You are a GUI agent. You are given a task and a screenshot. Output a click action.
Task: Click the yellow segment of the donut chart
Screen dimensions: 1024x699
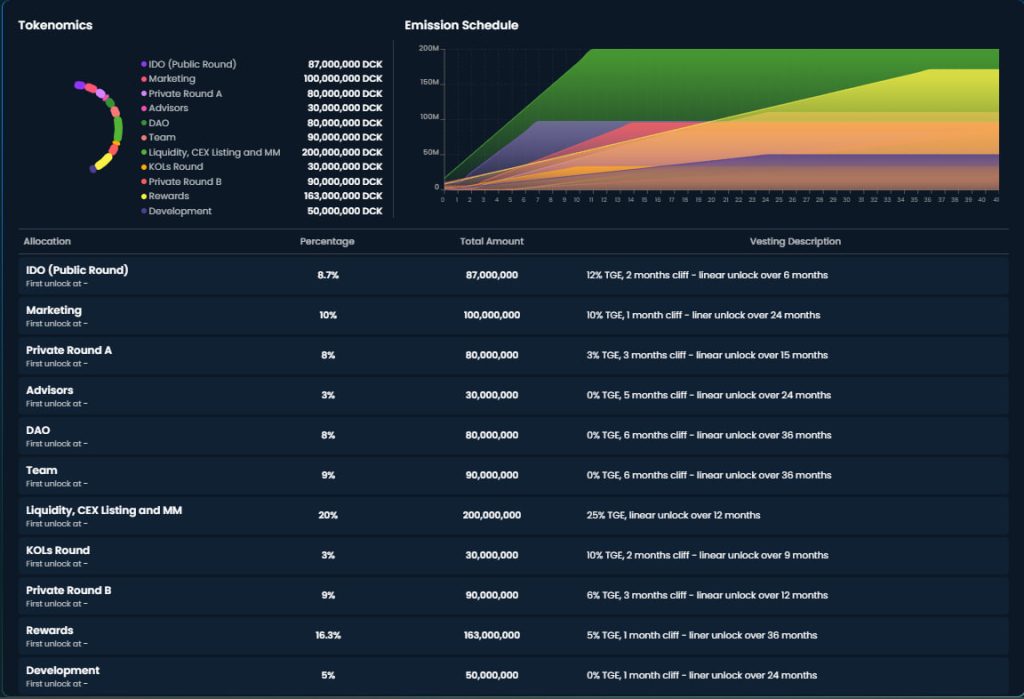(103, 160)
